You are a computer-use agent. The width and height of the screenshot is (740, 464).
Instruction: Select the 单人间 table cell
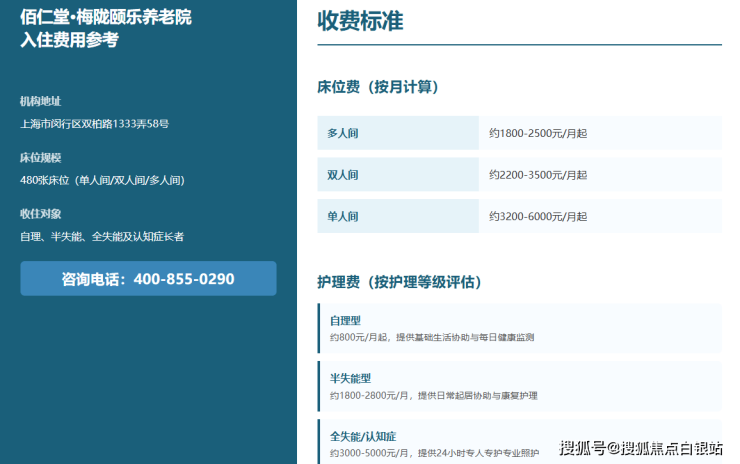pos(398,216)
